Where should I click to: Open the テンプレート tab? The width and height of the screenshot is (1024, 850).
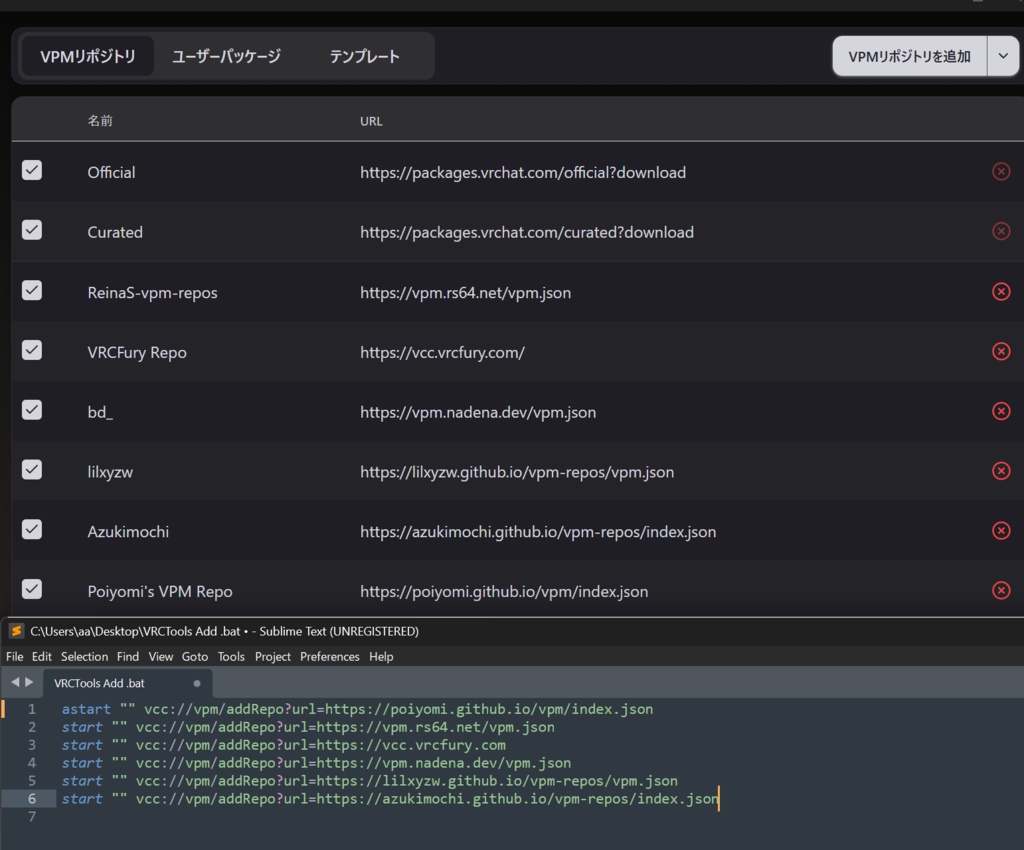click(364, 56)
